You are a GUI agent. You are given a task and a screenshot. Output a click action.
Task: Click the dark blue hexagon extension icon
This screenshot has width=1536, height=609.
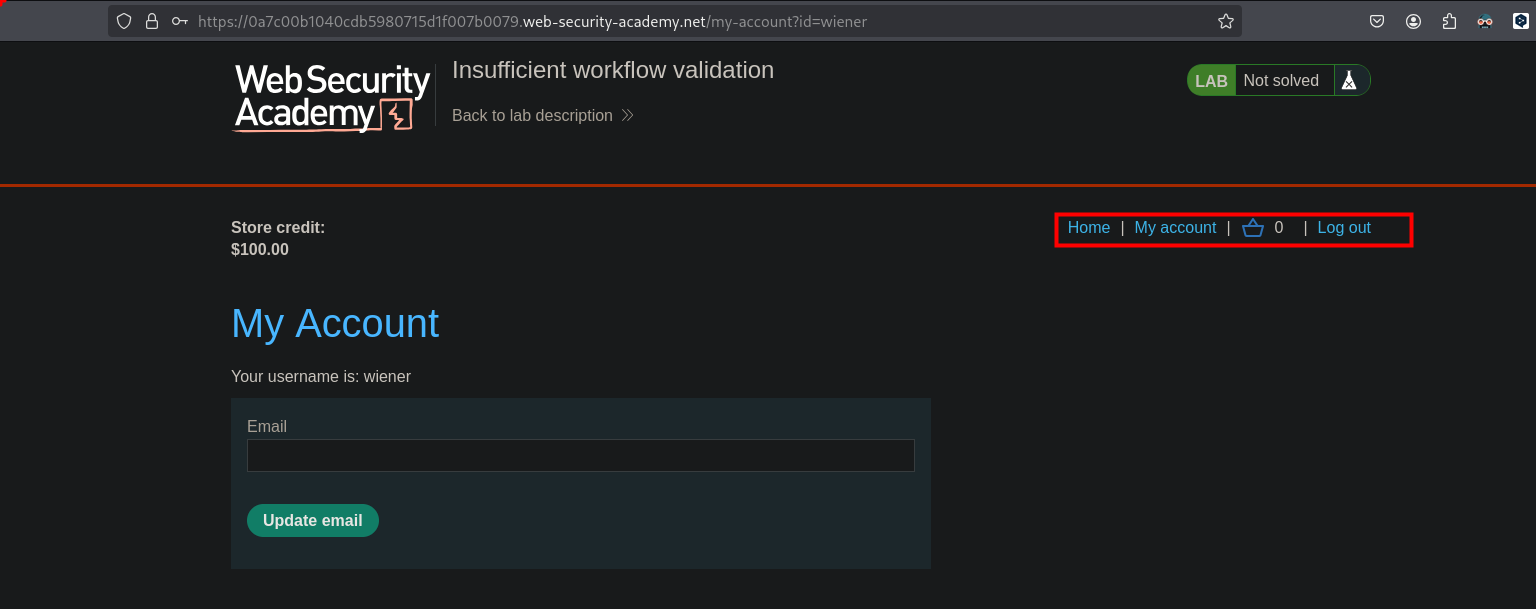(x=1518, y=21)
